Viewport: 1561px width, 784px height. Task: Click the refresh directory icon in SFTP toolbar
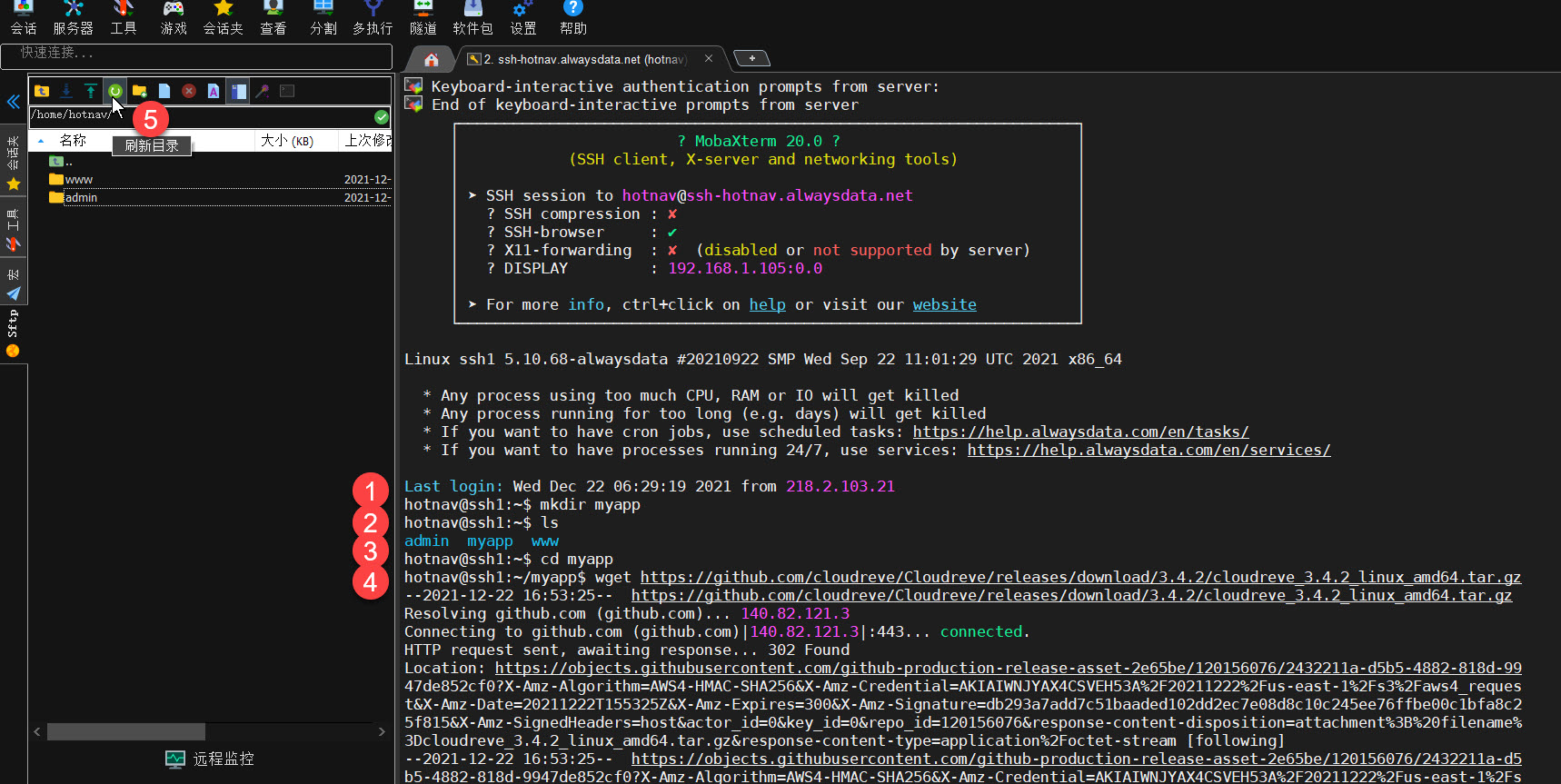pyautogui.click(x=115, y=91)
